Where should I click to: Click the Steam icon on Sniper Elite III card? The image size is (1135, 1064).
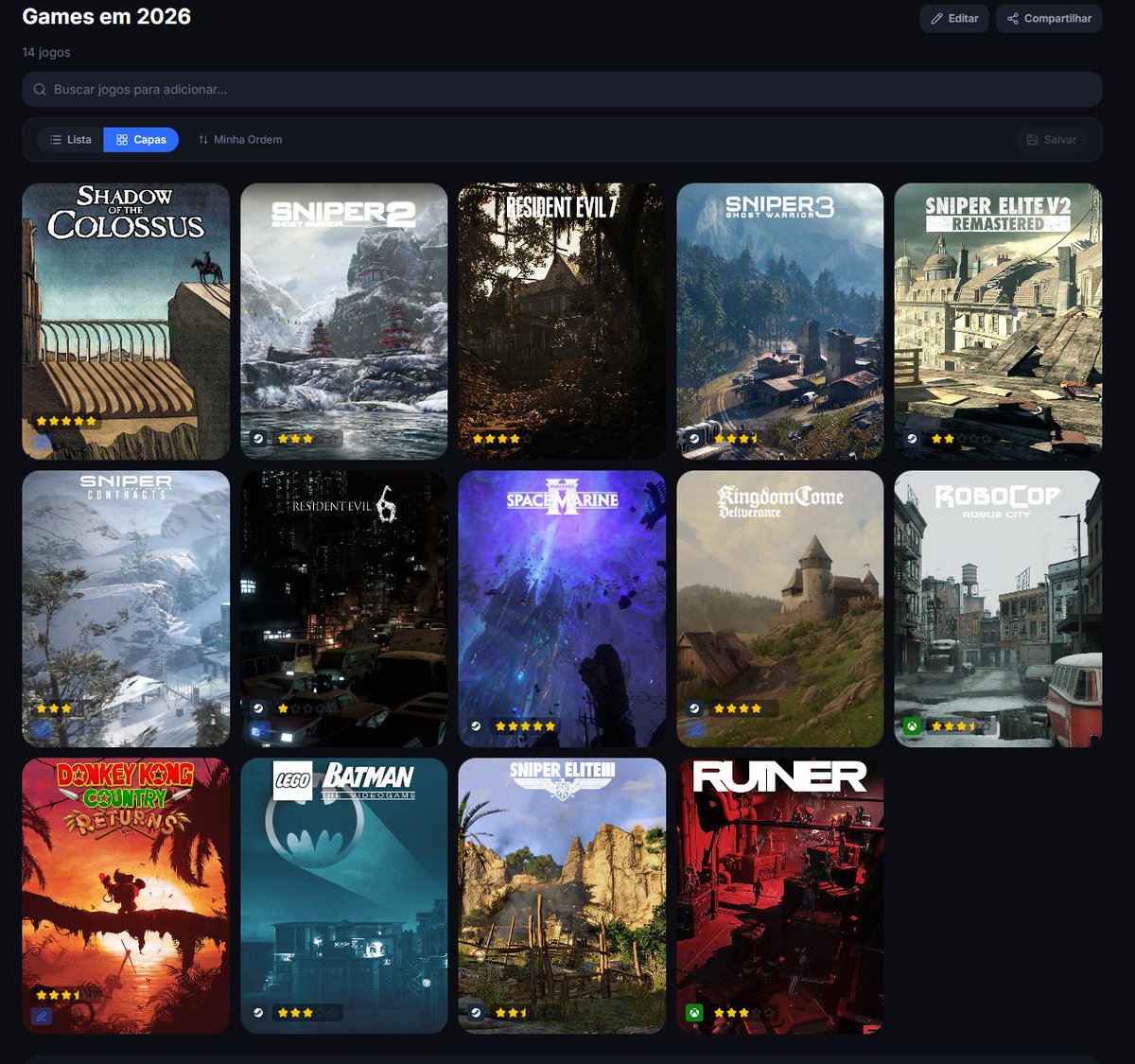476,1013
